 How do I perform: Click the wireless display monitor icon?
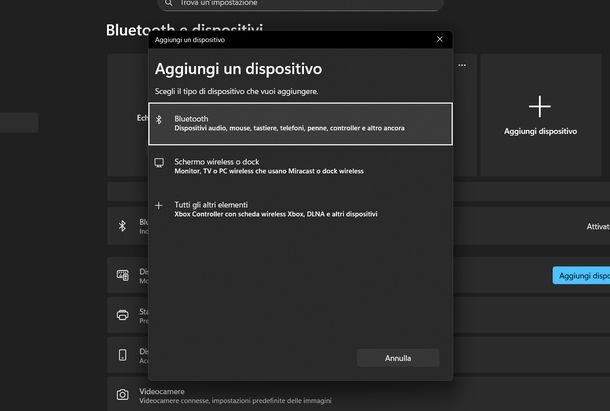pos(159,162)
